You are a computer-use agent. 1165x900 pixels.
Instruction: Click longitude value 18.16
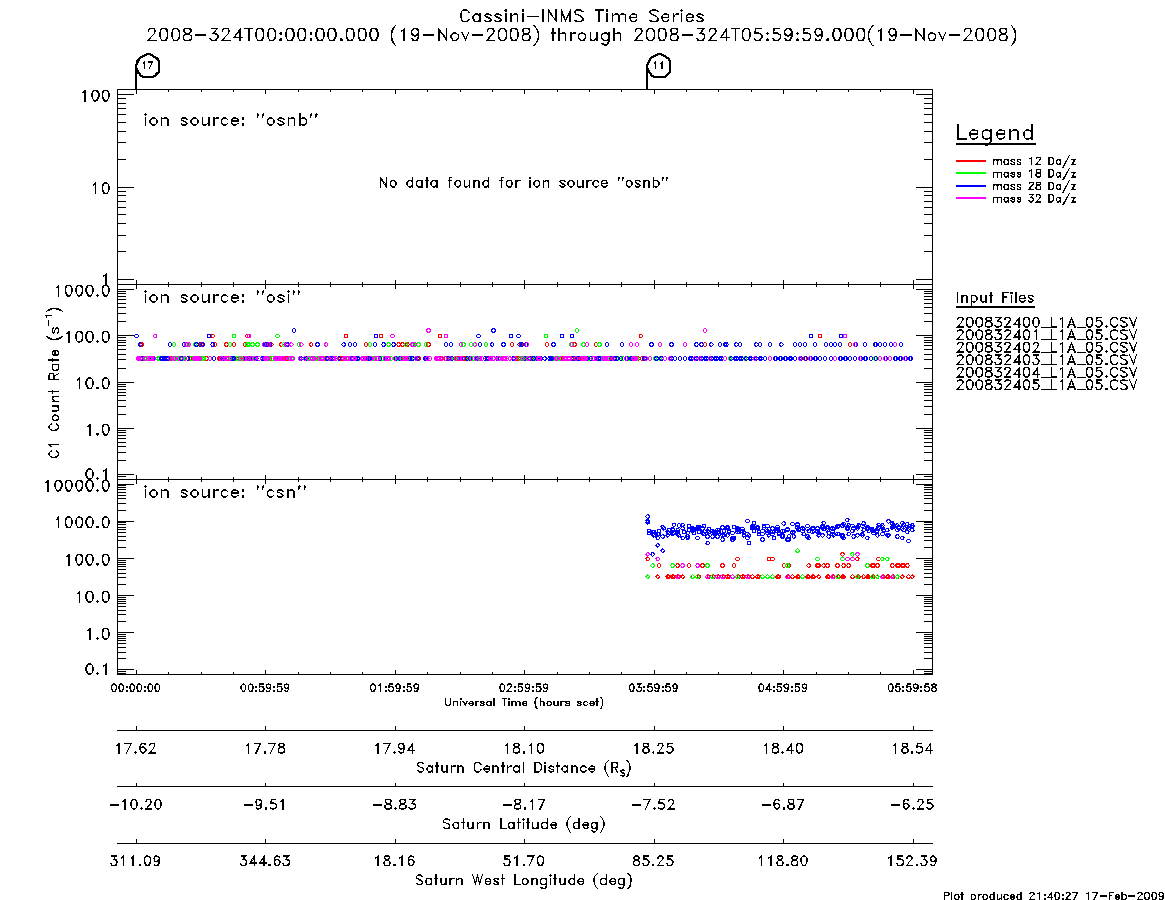point(395,861)
